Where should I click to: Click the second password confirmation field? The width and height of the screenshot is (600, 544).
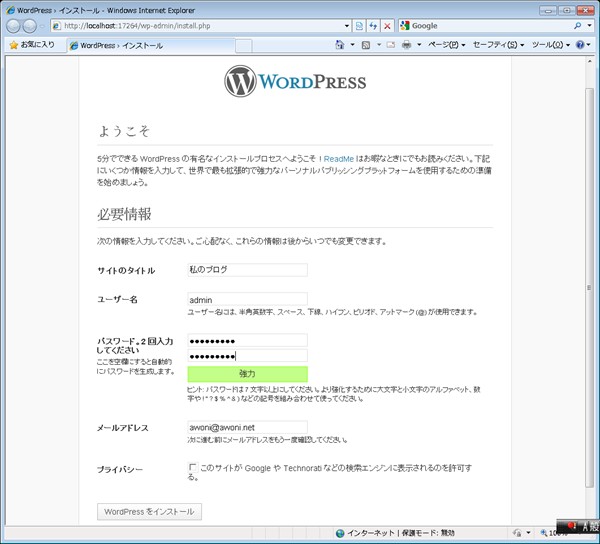[x=247, y=356]
